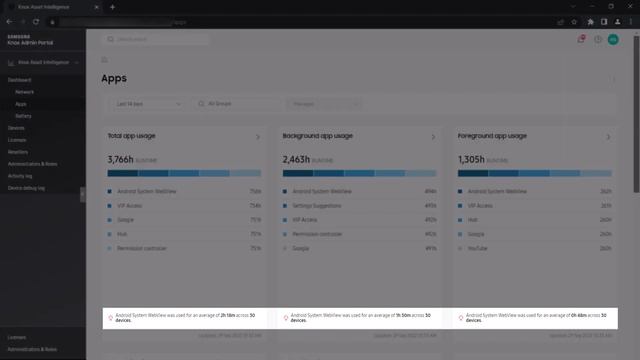Image resolution: width=640 pixels, height=360 pixels.
Task: Click the 1,305h foreground usage value
Action: point(471,159)
